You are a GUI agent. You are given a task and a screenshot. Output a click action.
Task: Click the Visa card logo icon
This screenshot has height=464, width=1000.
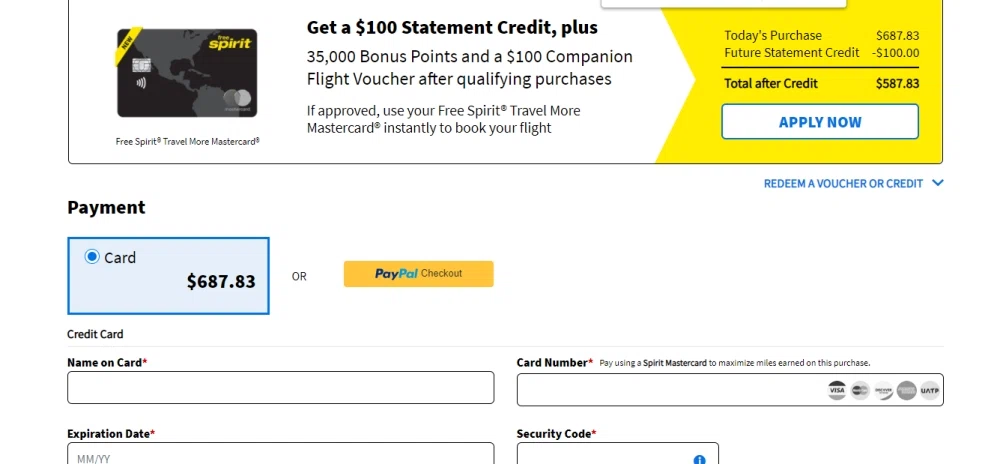[x=837, y=390]
